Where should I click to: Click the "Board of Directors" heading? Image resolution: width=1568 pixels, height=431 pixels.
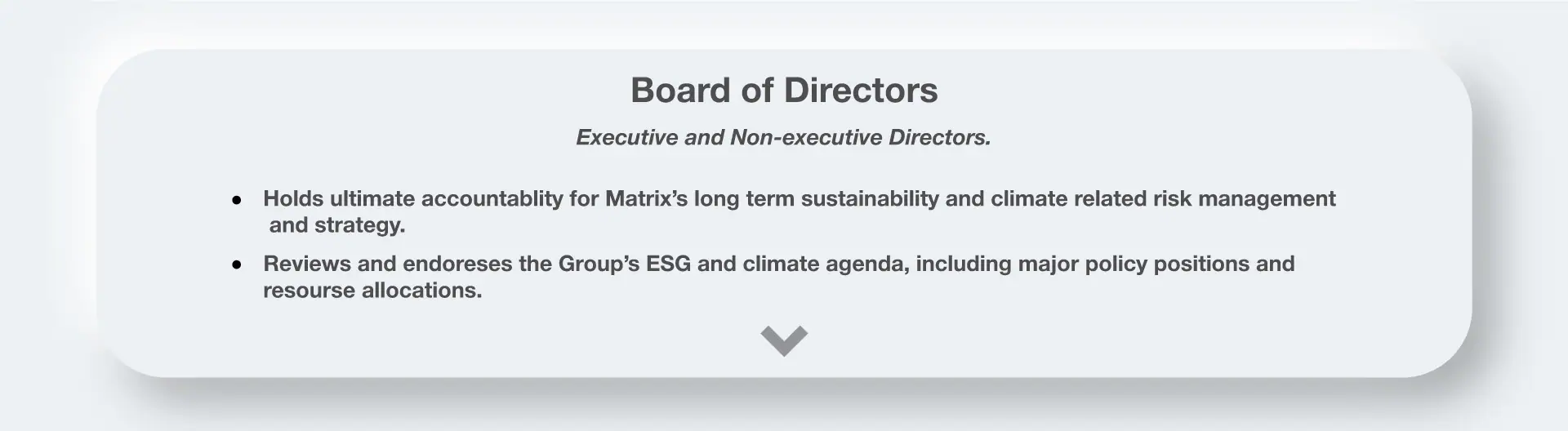pyautogui.click(x=784, y=90)
